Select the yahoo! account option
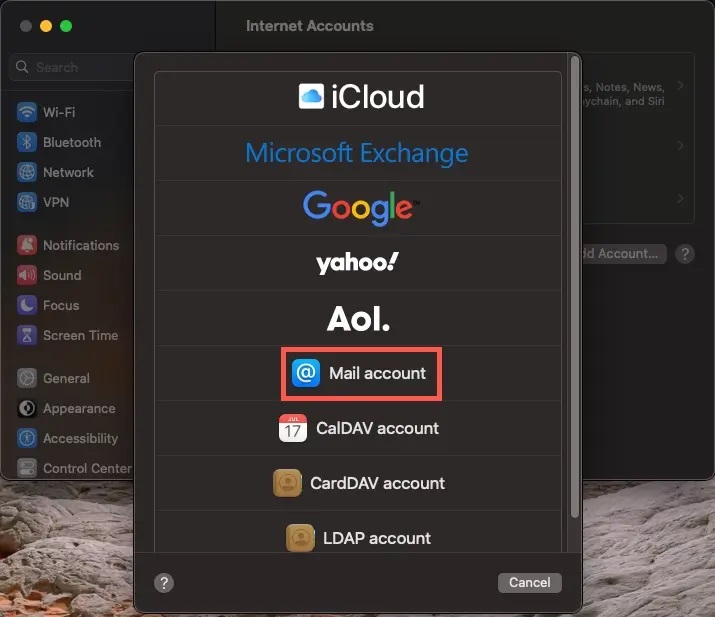715x617 pixels. [357, 263]
